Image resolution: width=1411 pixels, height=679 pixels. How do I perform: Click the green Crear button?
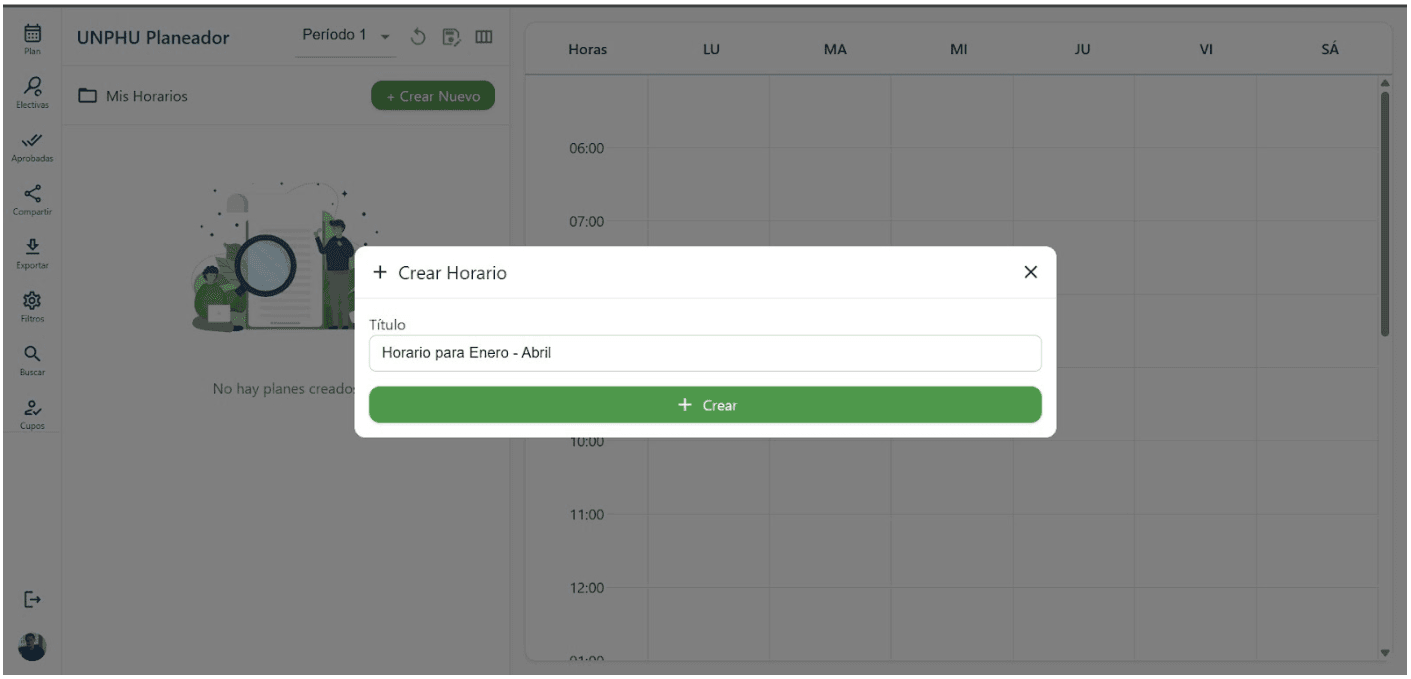pyautogui.click(x=705, y=405)
